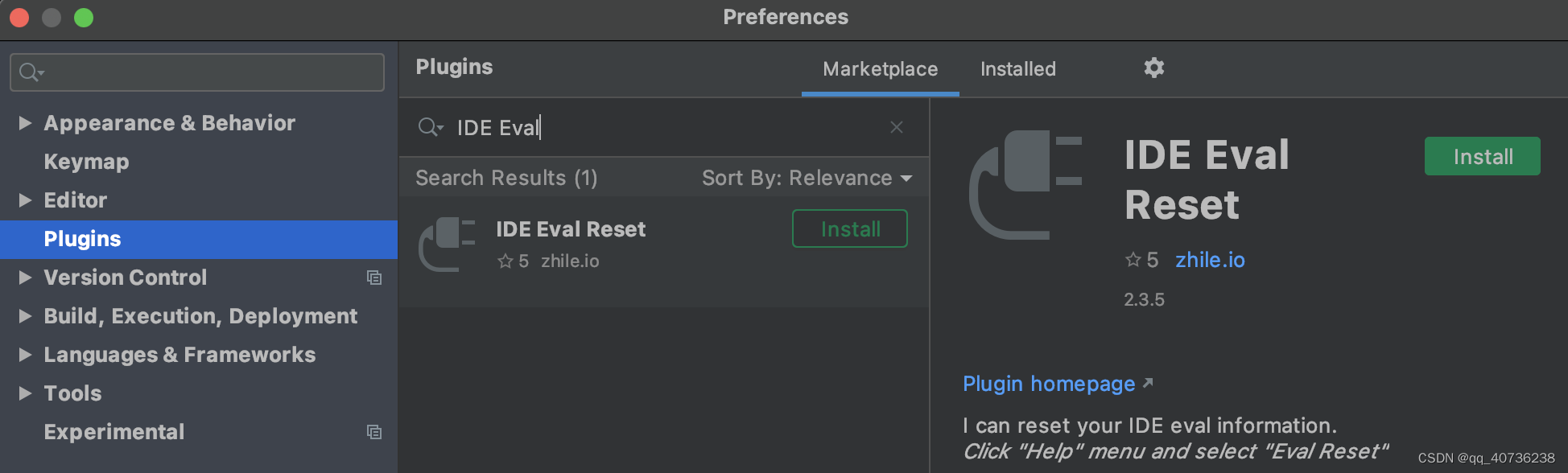Screen dimensions: 1568x473
Task: Click the star rating in plugin details
Action: coord(1141,260)
